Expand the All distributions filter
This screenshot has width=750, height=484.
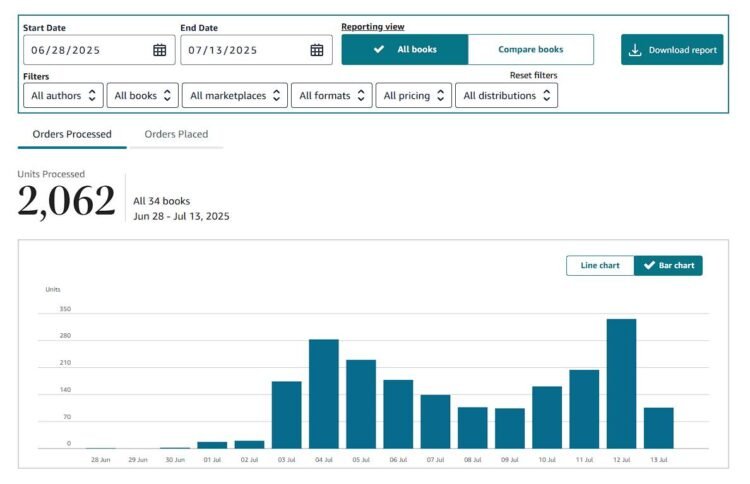506,96
